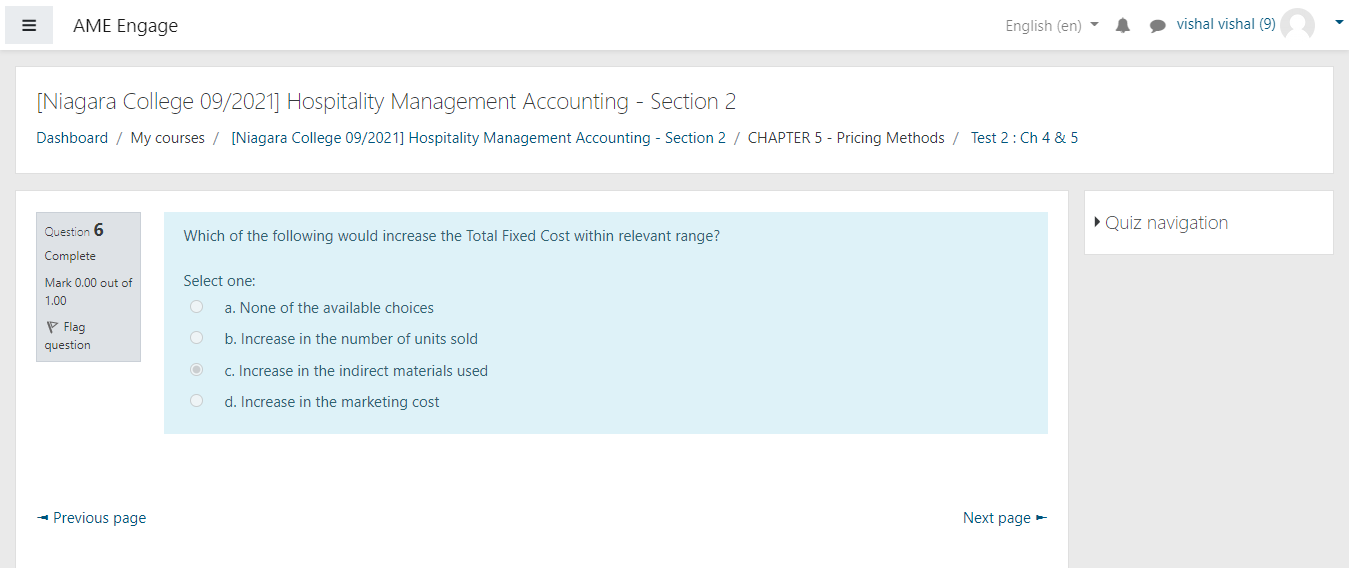Click the 'Complete' status text
Image resolution: width=1349 pixels, height=568 pixels.
70,256
